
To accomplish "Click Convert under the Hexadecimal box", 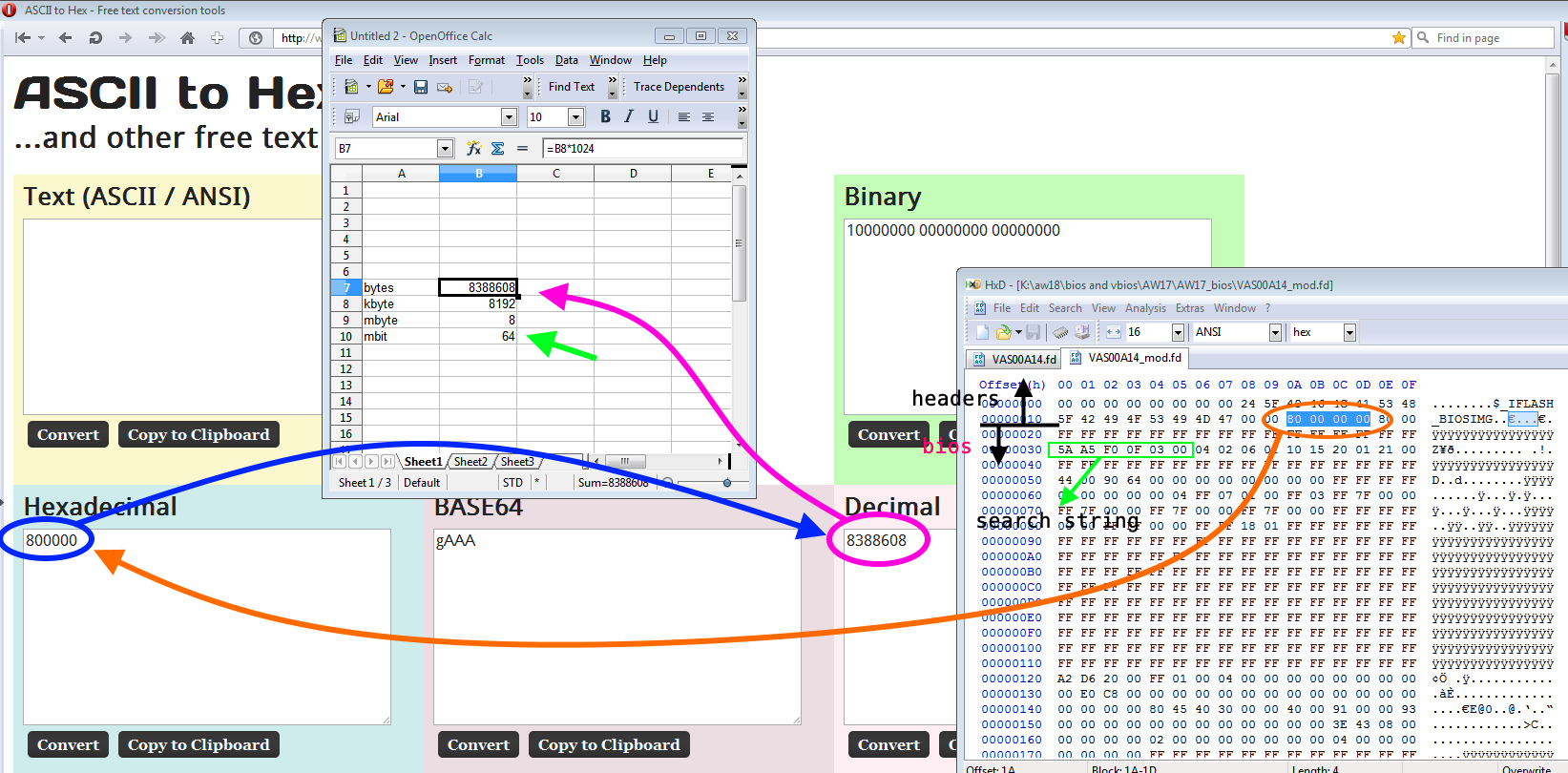I will click(x=68, y=744).
